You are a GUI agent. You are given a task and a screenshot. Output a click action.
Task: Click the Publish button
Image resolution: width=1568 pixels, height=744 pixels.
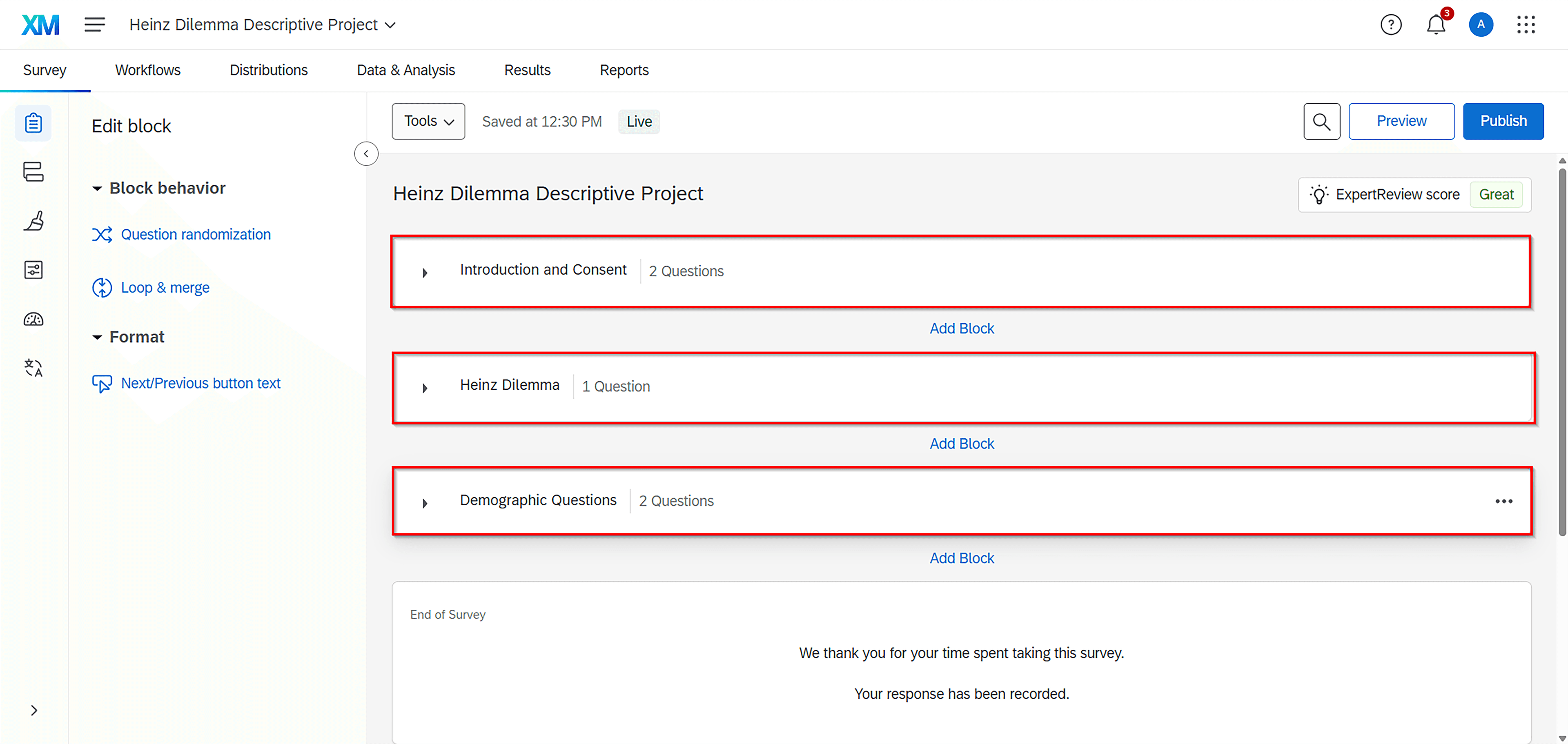(x=1503, y=122)
